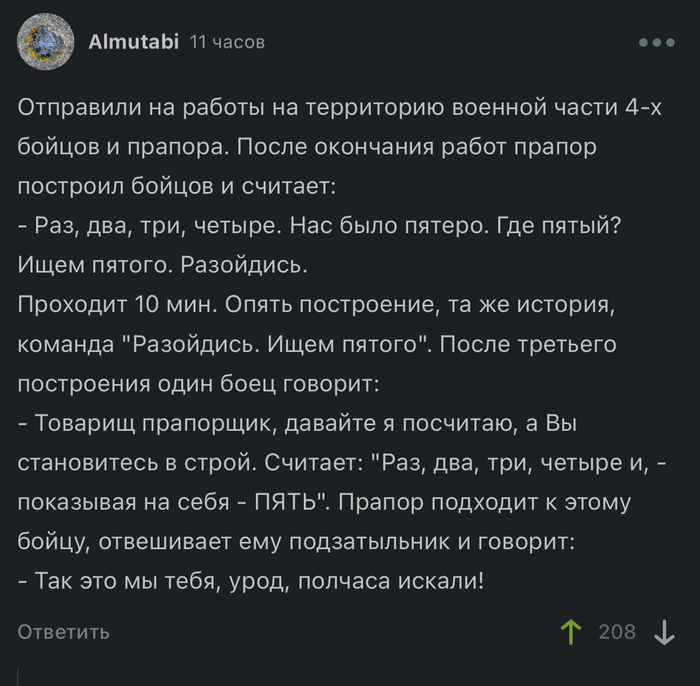
Task: Click the line 'бойцов и прапора. После окончания'
Action: [x=307, y=146]
